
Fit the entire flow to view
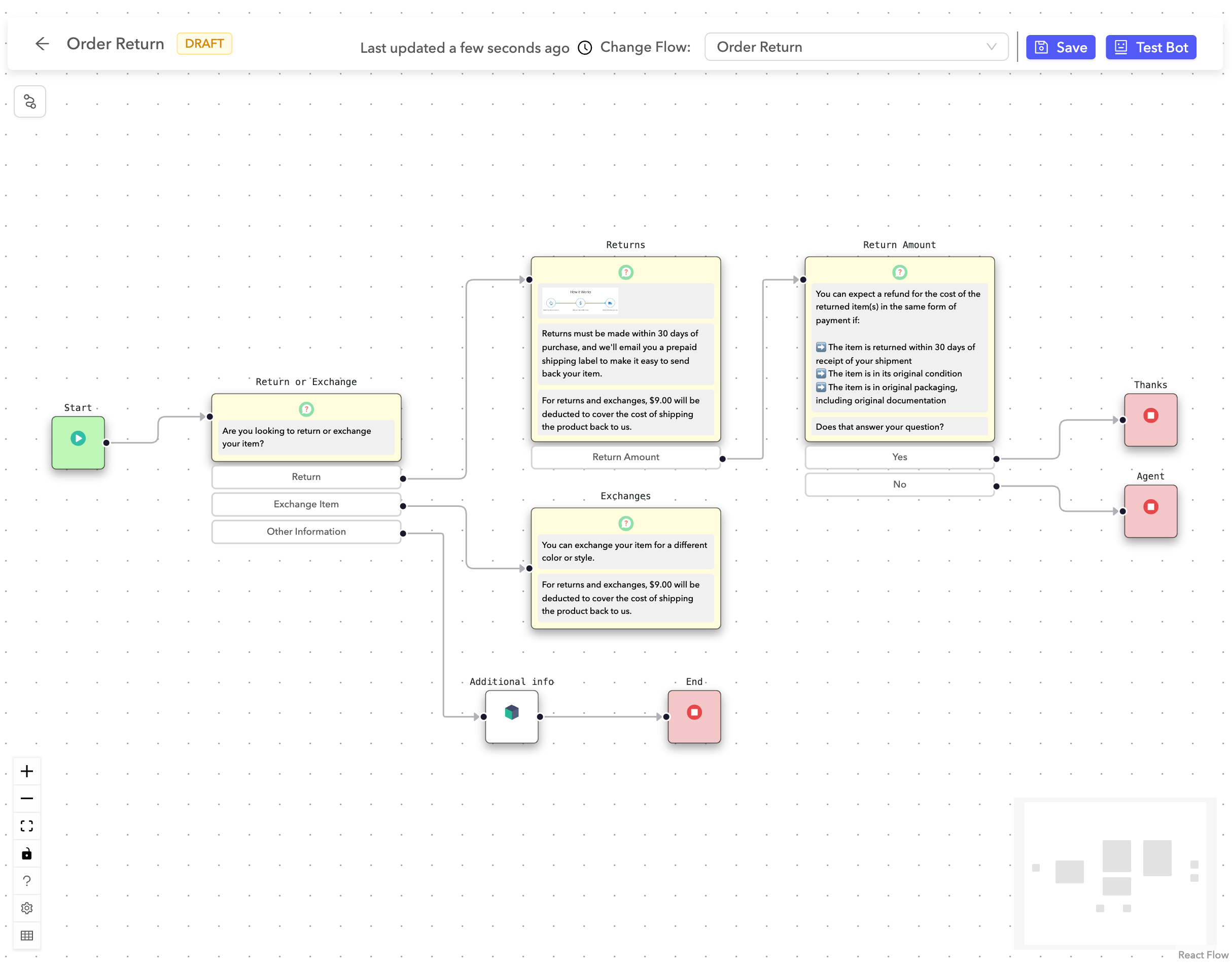pos(26,825)
